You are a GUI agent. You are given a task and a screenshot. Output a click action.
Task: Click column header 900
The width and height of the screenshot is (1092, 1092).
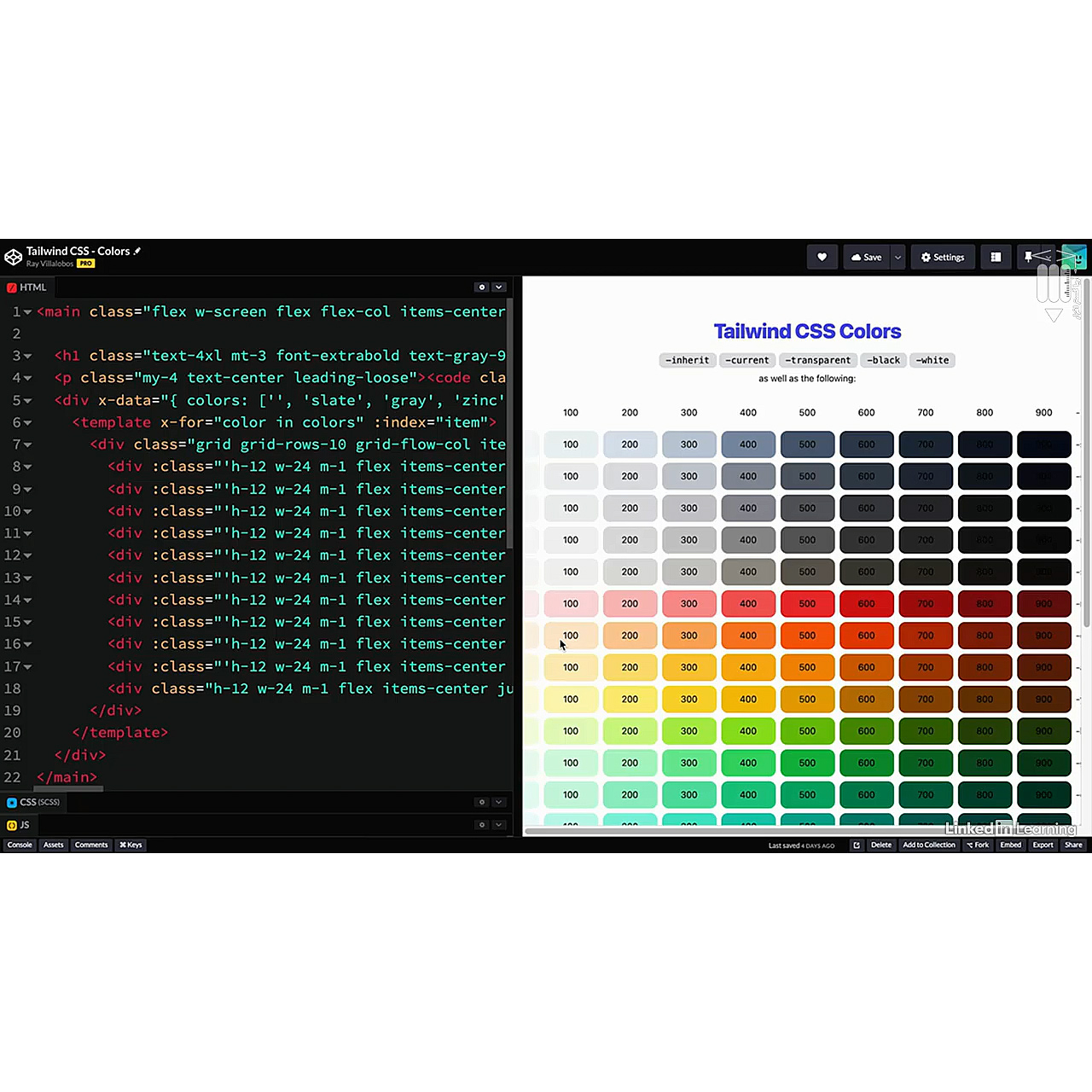click(1043, 413)
